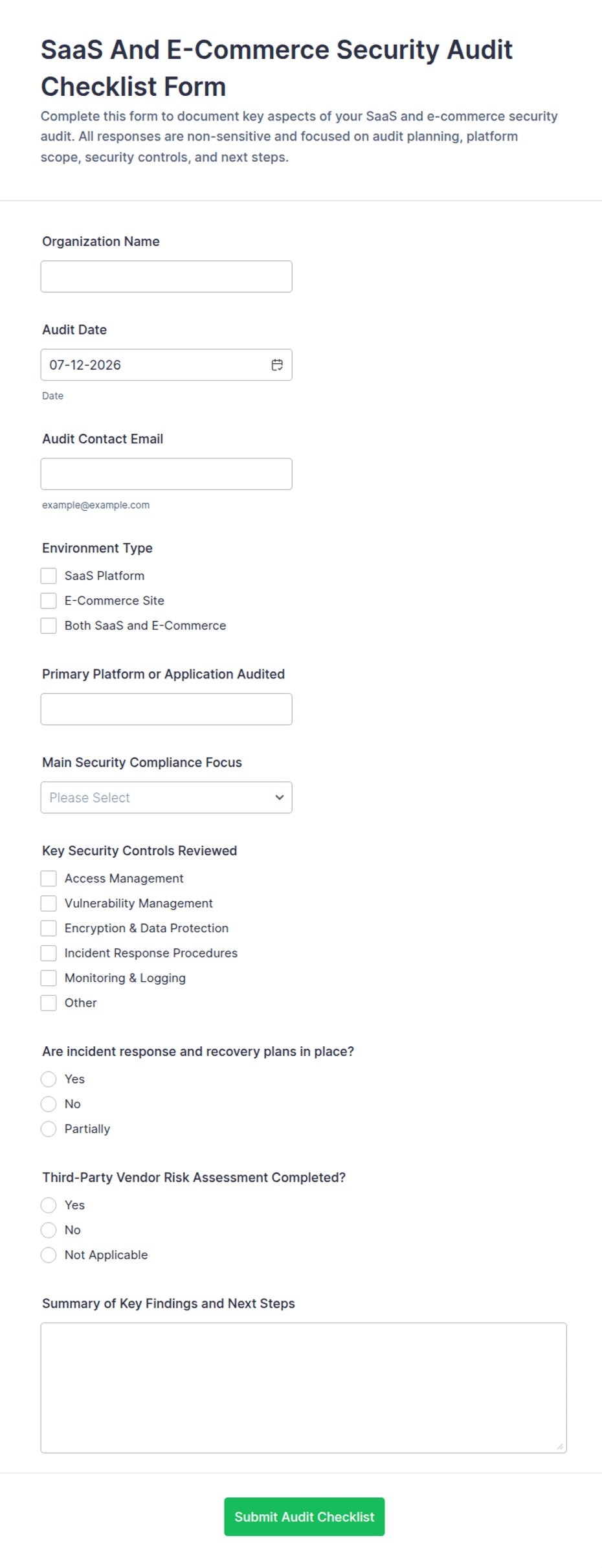Screen dimensions: 602x1568
Task: Select Both SaaS and E-Commerce checkbox
Action: [x=49, y=626]
